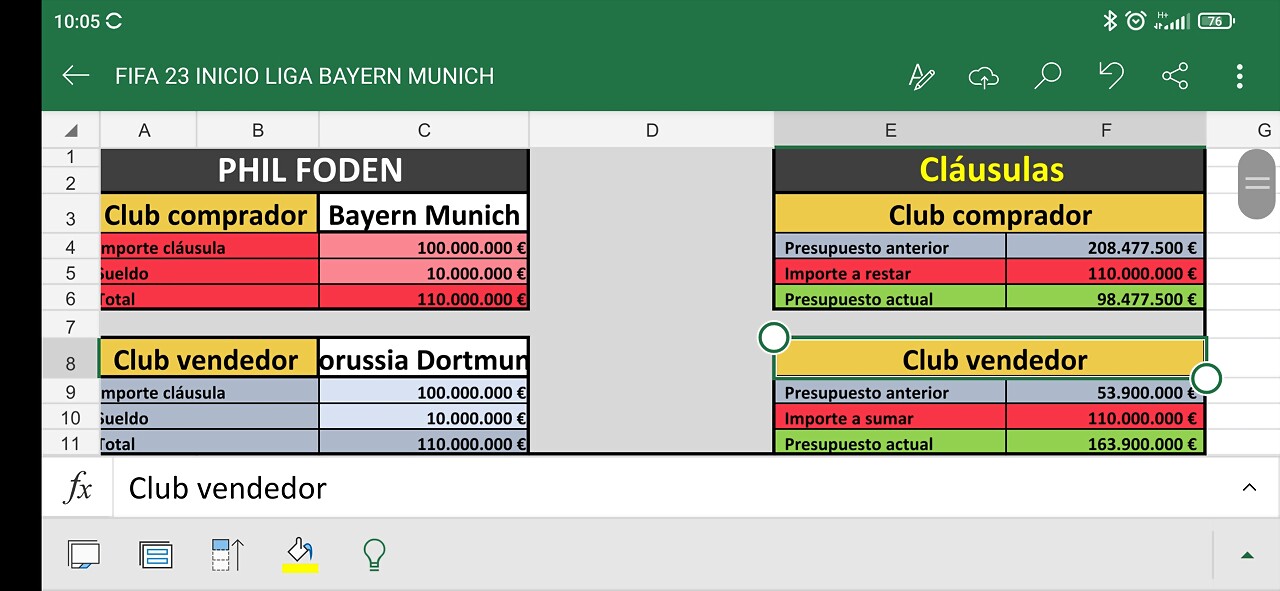Select the Borussia Dortmund cell
This screenshot has width=1280, height=591.
coord(424,360)
